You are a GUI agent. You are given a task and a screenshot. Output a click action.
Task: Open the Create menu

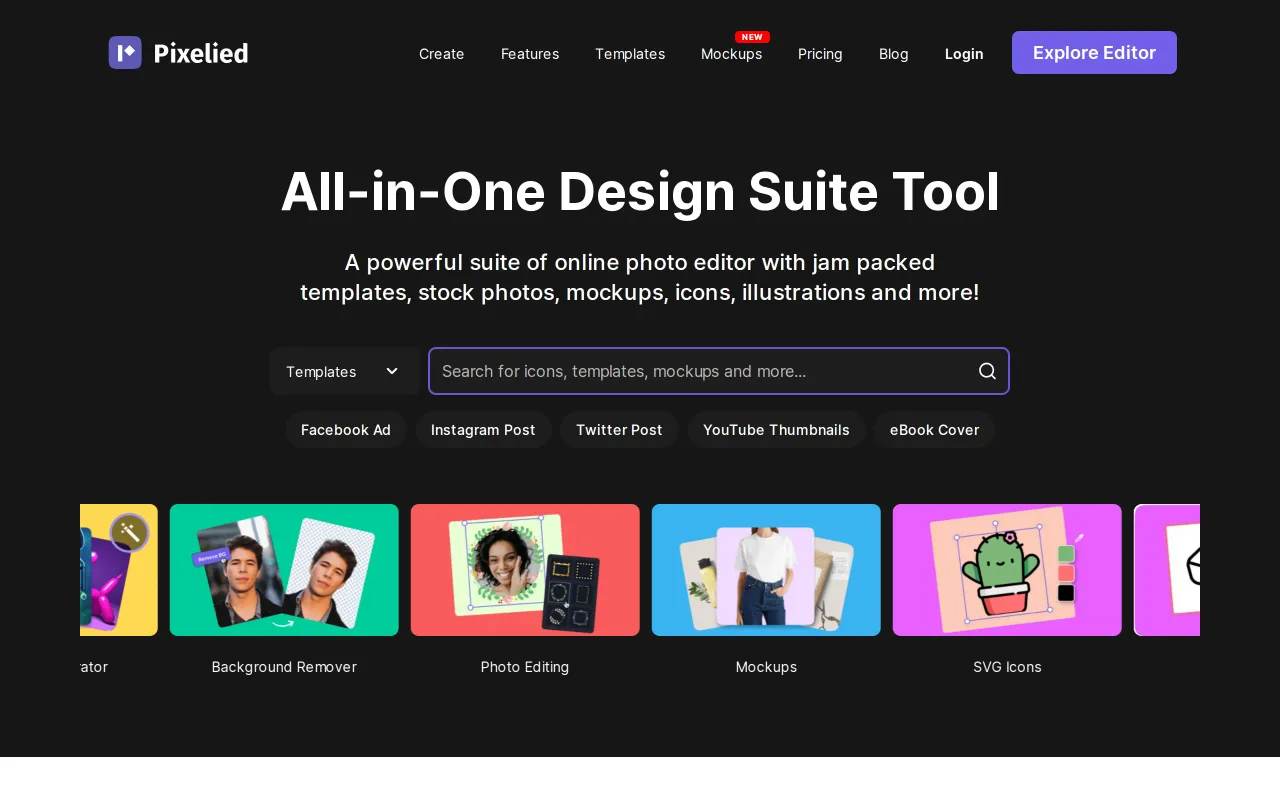[x=442, y=54]
